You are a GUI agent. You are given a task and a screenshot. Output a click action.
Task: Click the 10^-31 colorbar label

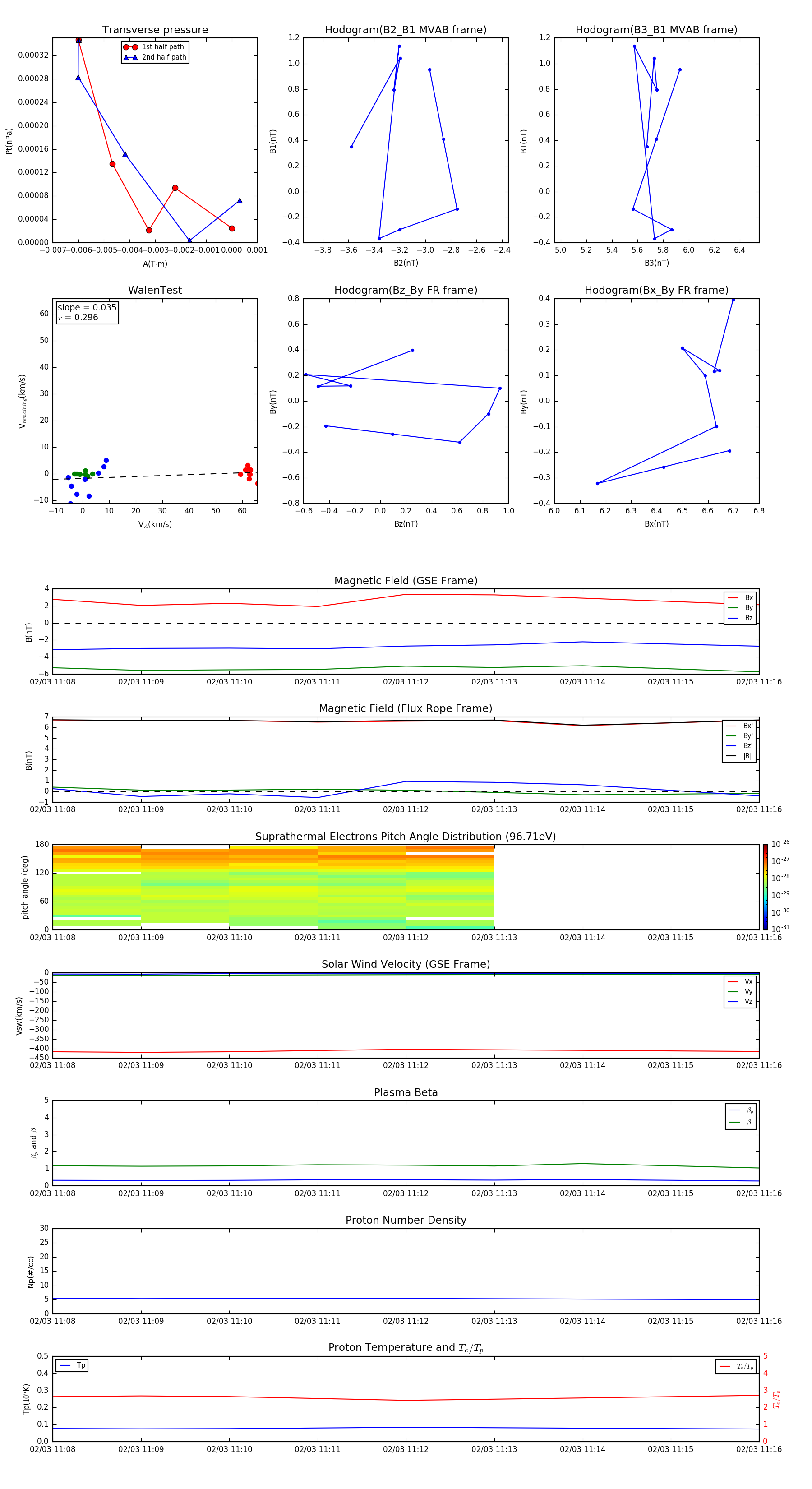pos(780,929)
